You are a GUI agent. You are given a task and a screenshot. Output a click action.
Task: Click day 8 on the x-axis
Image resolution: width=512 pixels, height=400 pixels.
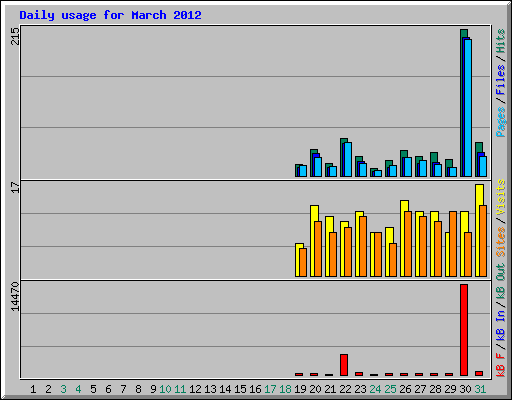pyautogui.click(x=138, y=389)
